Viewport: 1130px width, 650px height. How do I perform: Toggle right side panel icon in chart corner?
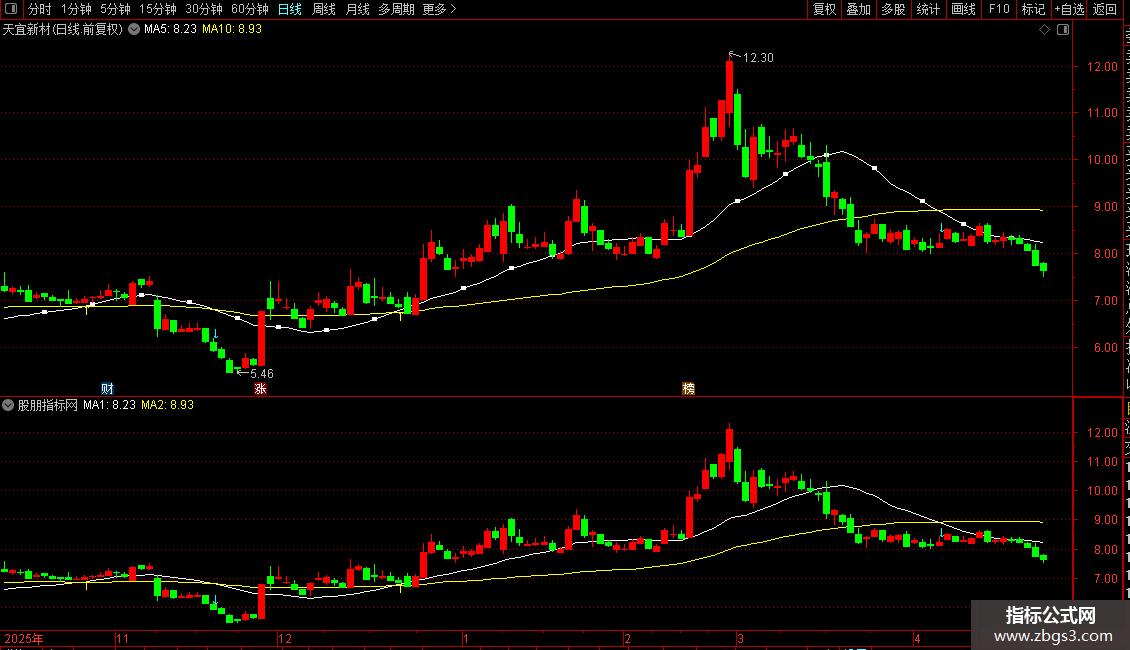click(x=1063, y=30)
